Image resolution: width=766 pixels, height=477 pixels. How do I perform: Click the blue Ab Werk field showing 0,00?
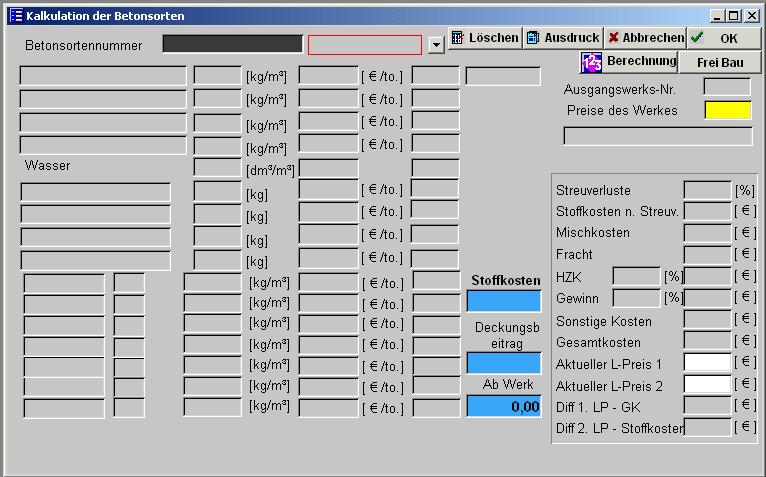point(503,406)
